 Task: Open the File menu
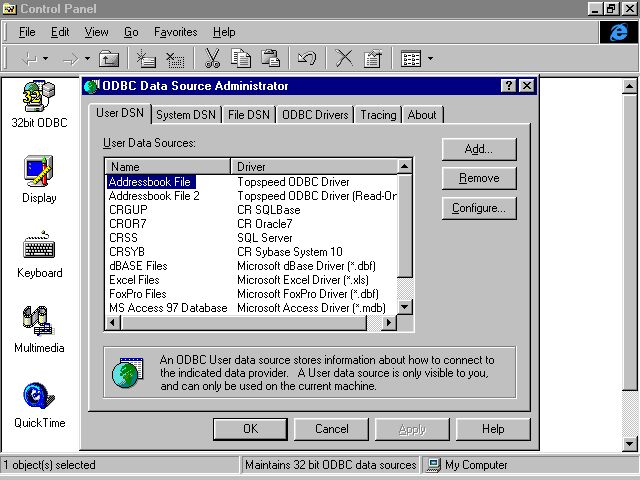point(27,32)
